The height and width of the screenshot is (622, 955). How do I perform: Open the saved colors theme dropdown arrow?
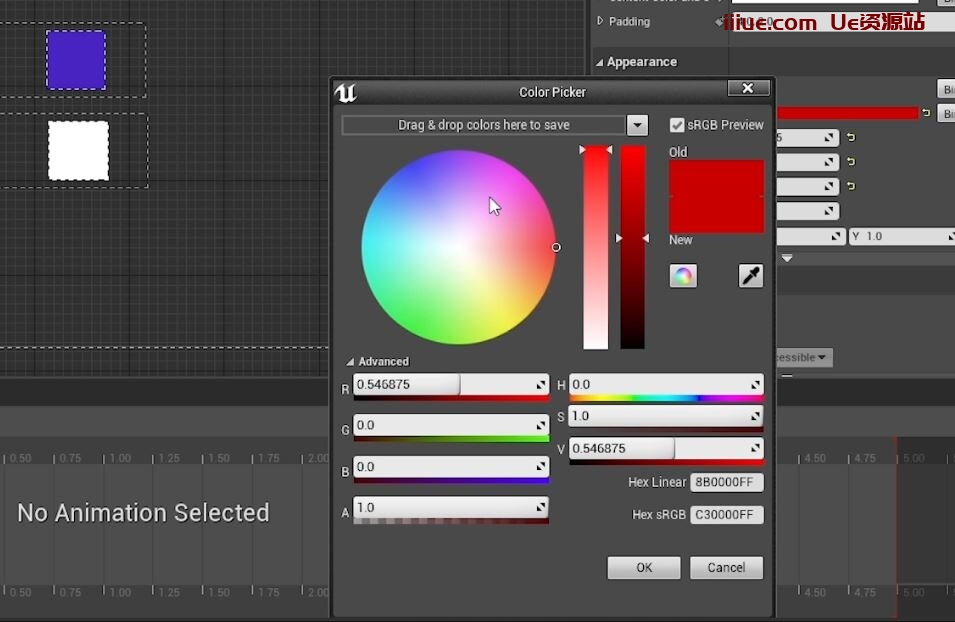pyautogui.click(x=637, y=125)
